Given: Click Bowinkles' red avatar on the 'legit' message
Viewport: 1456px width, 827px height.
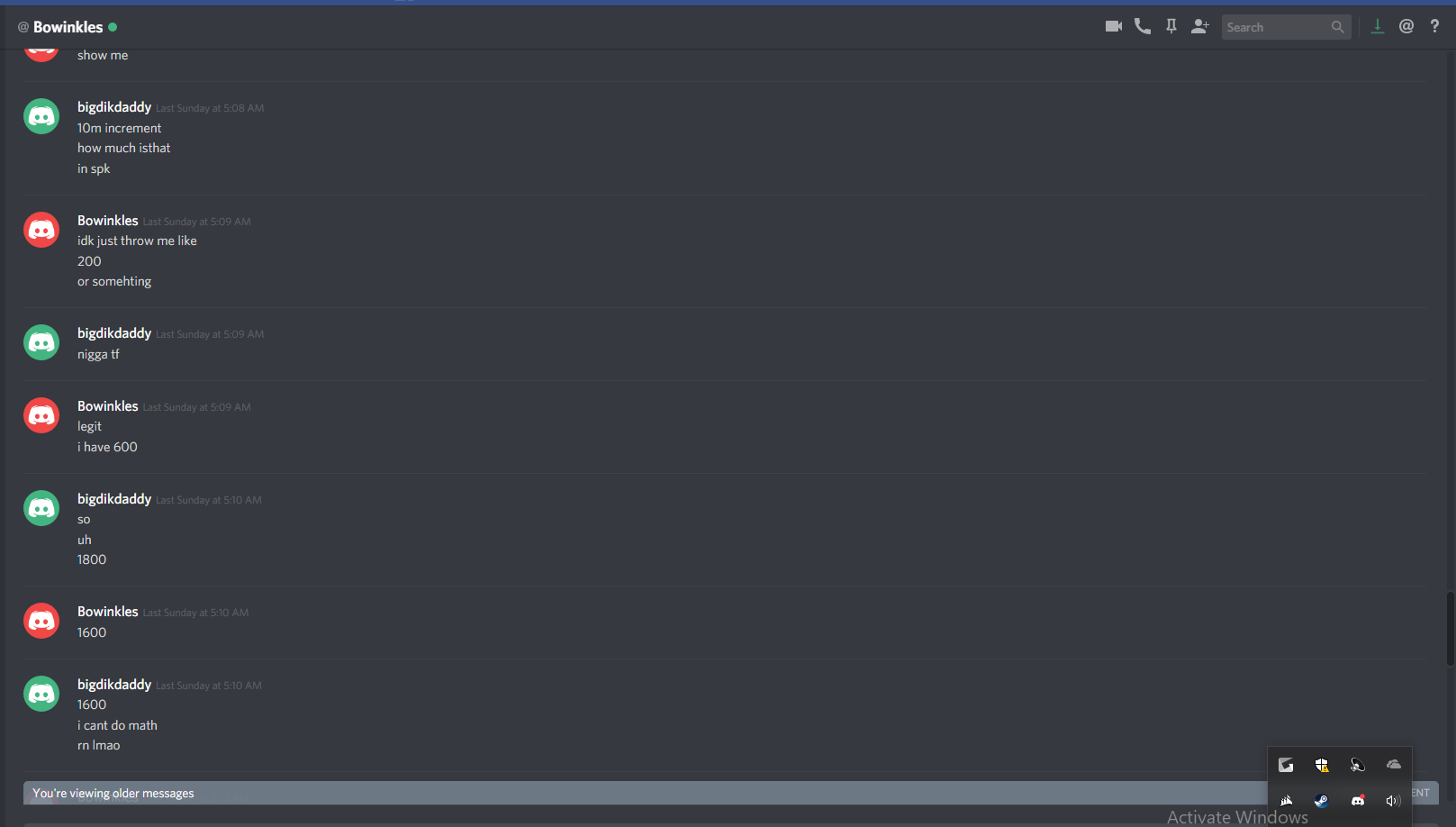Looking at the screenshot, I should (41, 415).
